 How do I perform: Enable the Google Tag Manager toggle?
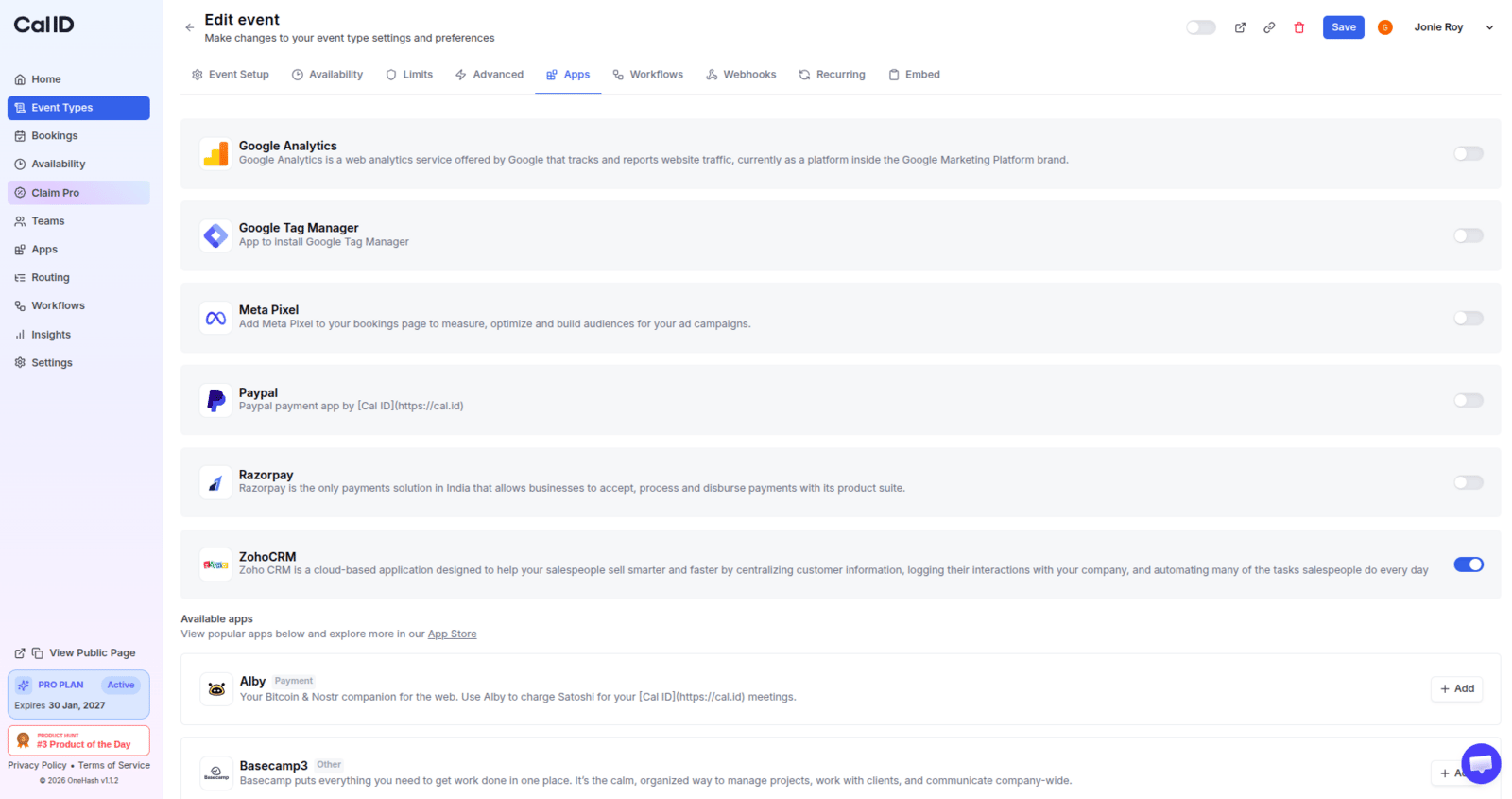point(1469,235)
